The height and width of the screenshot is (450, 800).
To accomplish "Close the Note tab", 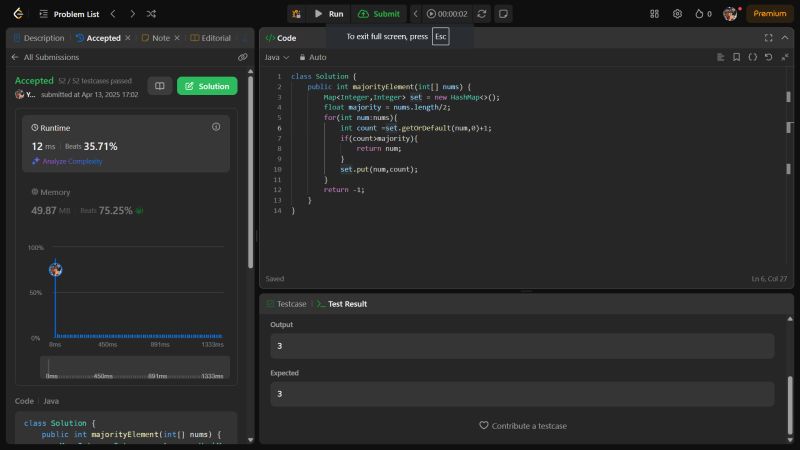I will point(177,38).
